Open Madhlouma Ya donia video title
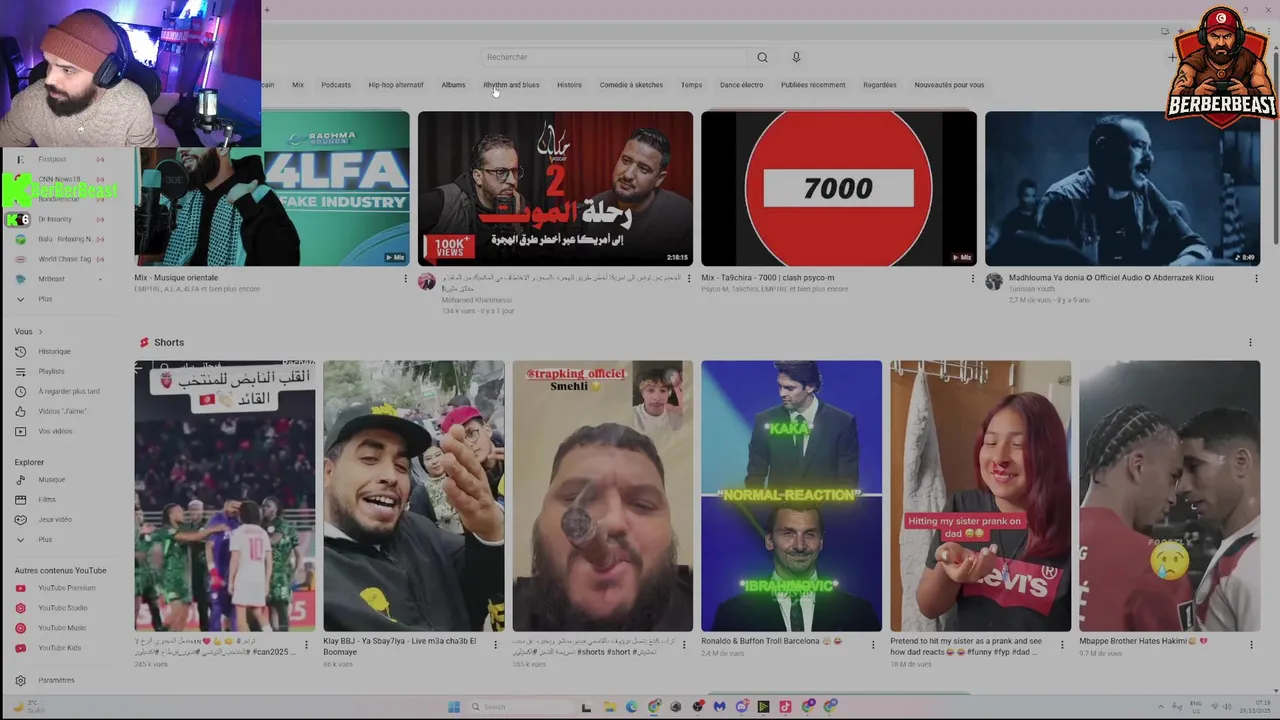The image size is (1280, 720). [1111, 278]
